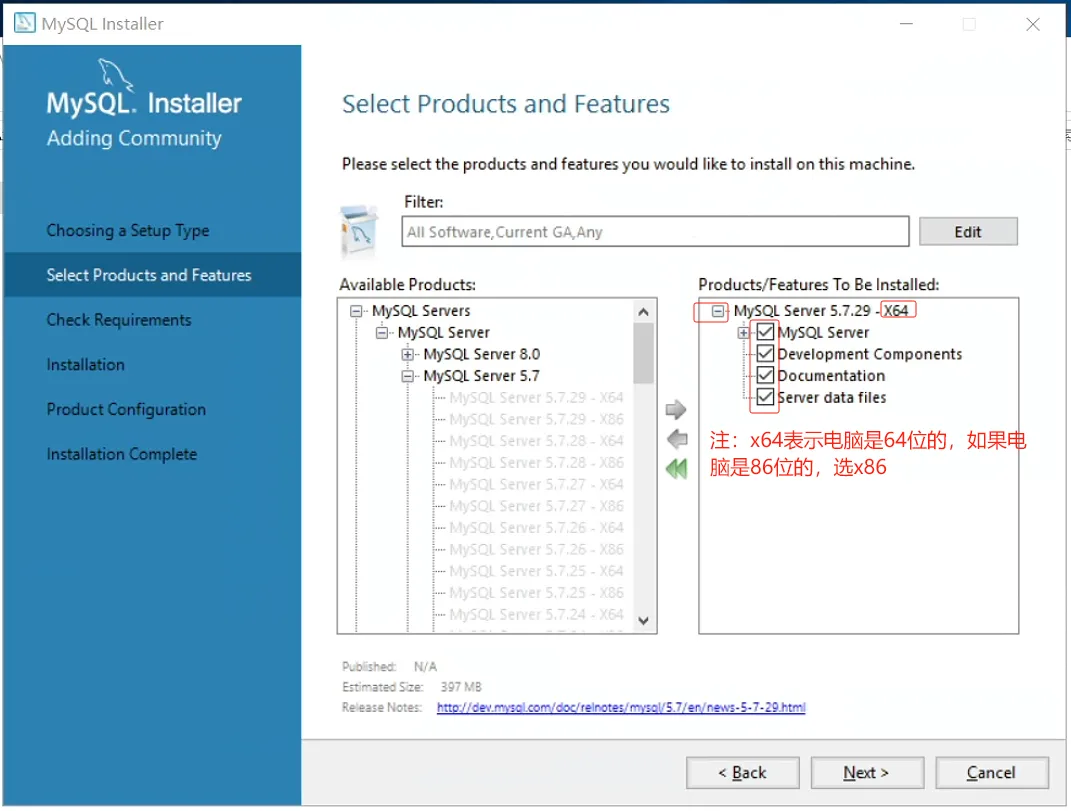Viewport: 1071px width, 811px height.
Task: Click the Back button
Action: [x=742, y=772]
